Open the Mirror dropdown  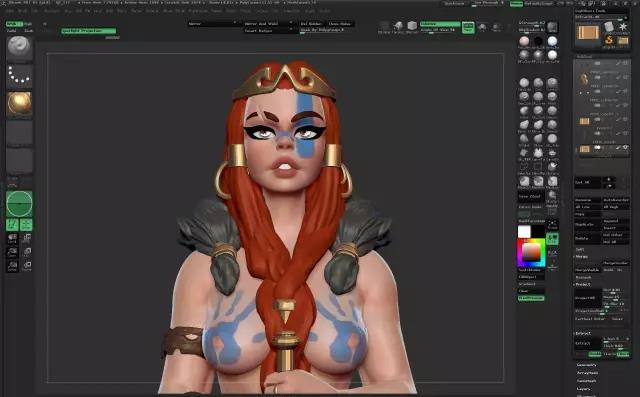213,24
